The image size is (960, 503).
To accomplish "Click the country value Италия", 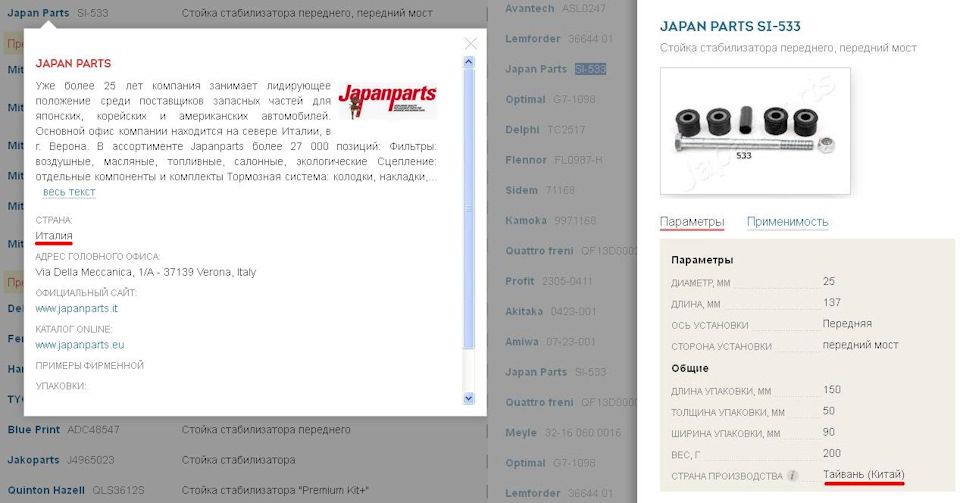I will [x=54, y=236].
